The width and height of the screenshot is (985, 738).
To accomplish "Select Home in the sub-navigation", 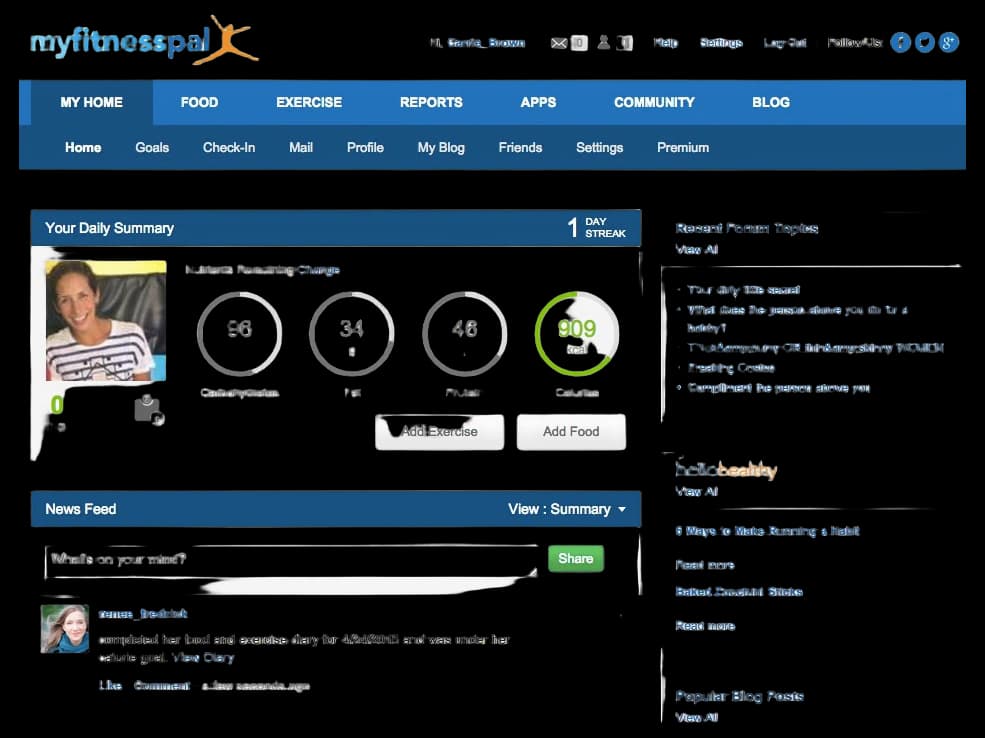I will (83, 148).
